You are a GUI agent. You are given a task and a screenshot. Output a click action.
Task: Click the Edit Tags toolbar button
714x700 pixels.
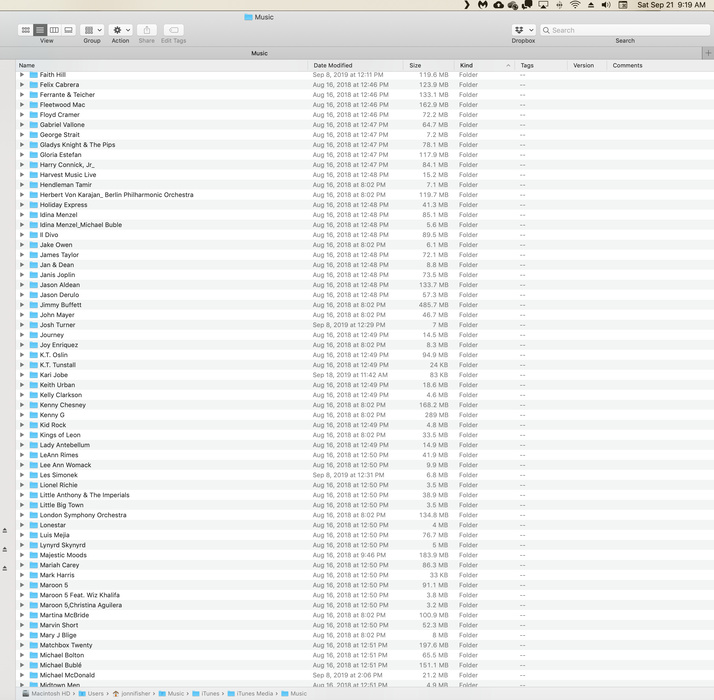coord(173,30)
